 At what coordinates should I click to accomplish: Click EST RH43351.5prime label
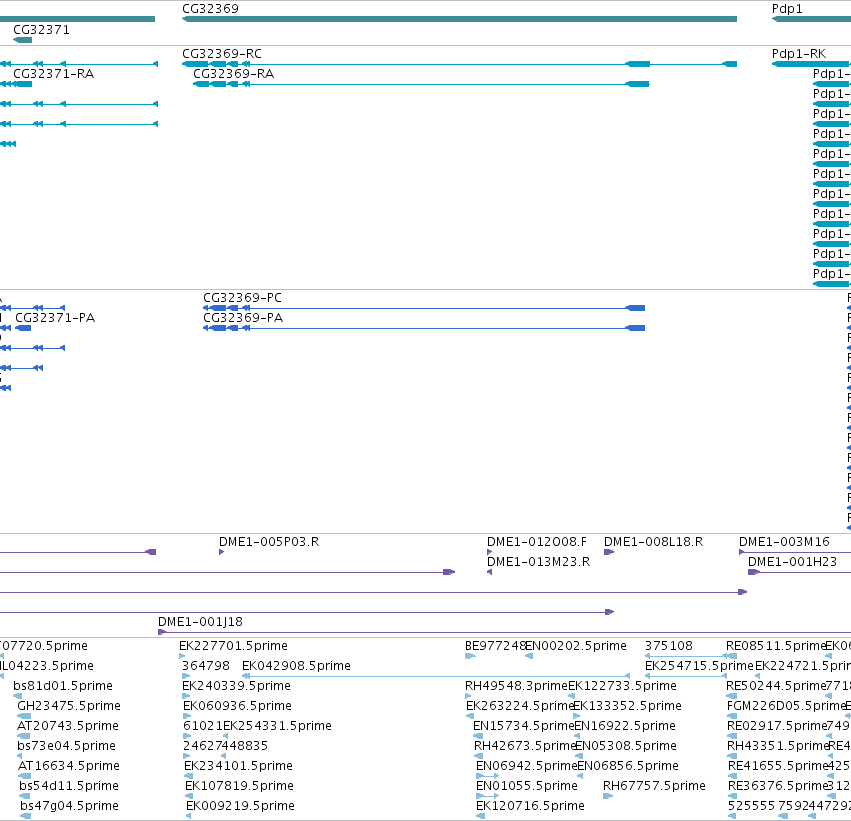777,746
